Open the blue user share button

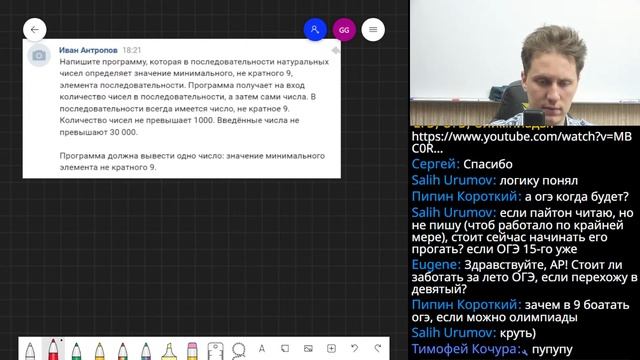(315, 29)
